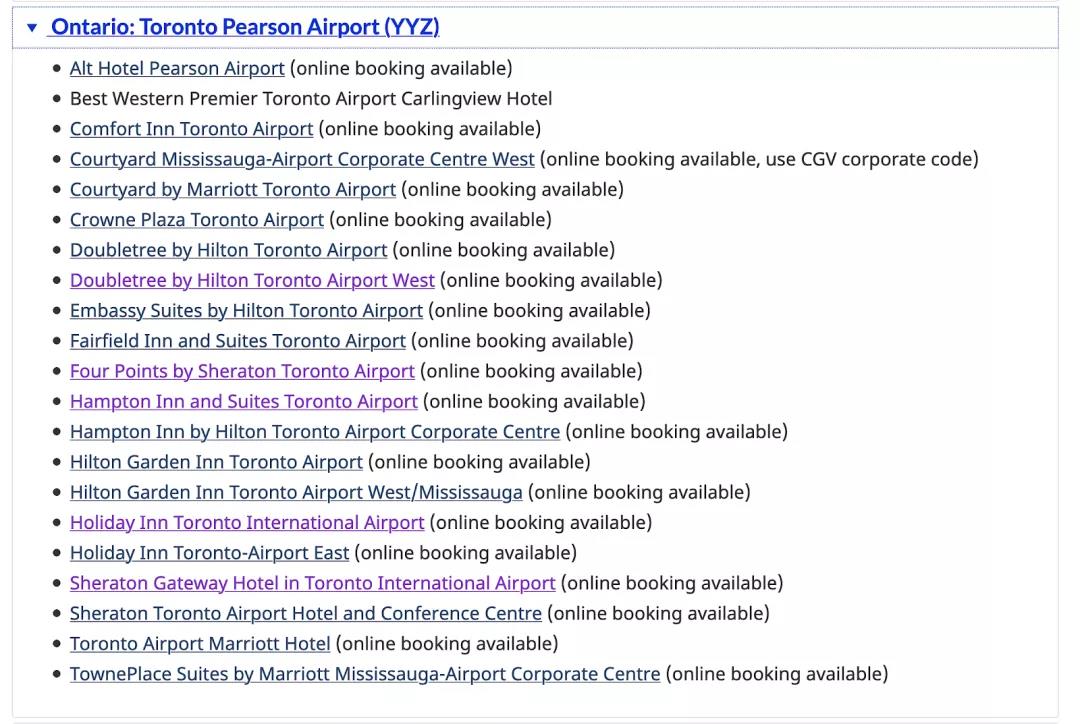Select Crowne Plaza Toronto Airport link
Image resolution: width=1080 pixels, height=724 pixels.
point(196,220)
